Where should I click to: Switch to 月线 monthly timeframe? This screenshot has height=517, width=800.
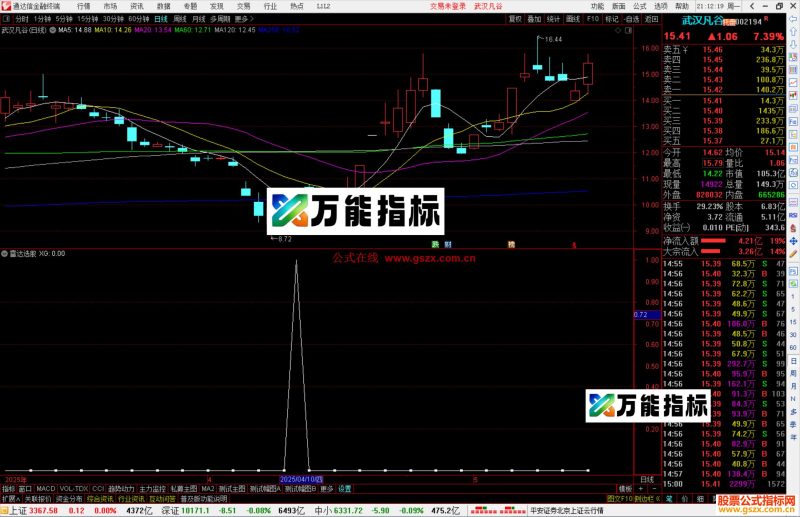[198, 19]
